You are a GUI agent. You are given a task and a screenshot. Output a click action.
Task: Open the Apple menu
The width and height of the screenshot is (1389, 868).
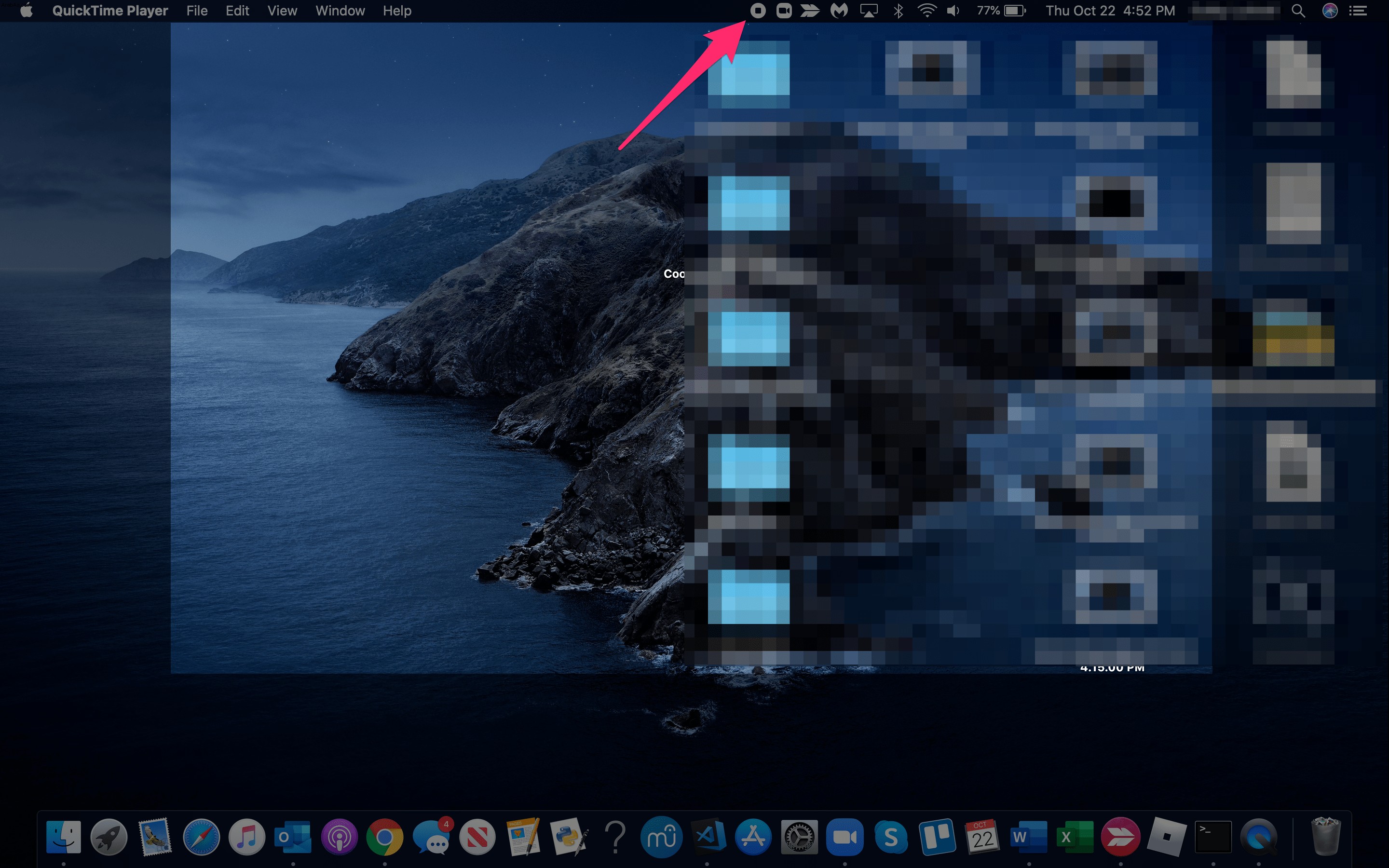click(27, 10)
